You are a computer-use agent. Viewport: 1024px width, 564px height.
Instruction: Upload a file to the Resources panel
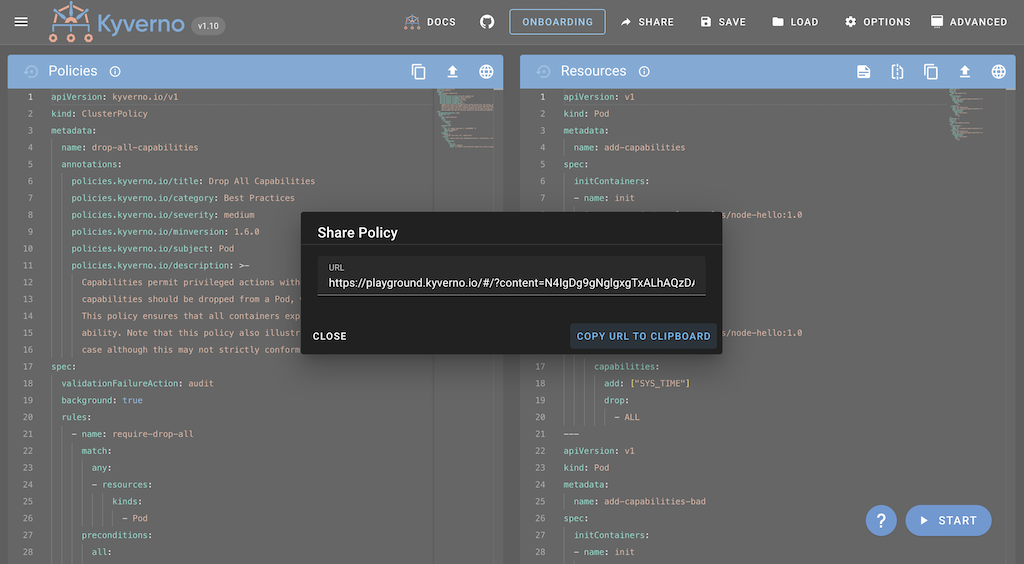tap(965, 71)
